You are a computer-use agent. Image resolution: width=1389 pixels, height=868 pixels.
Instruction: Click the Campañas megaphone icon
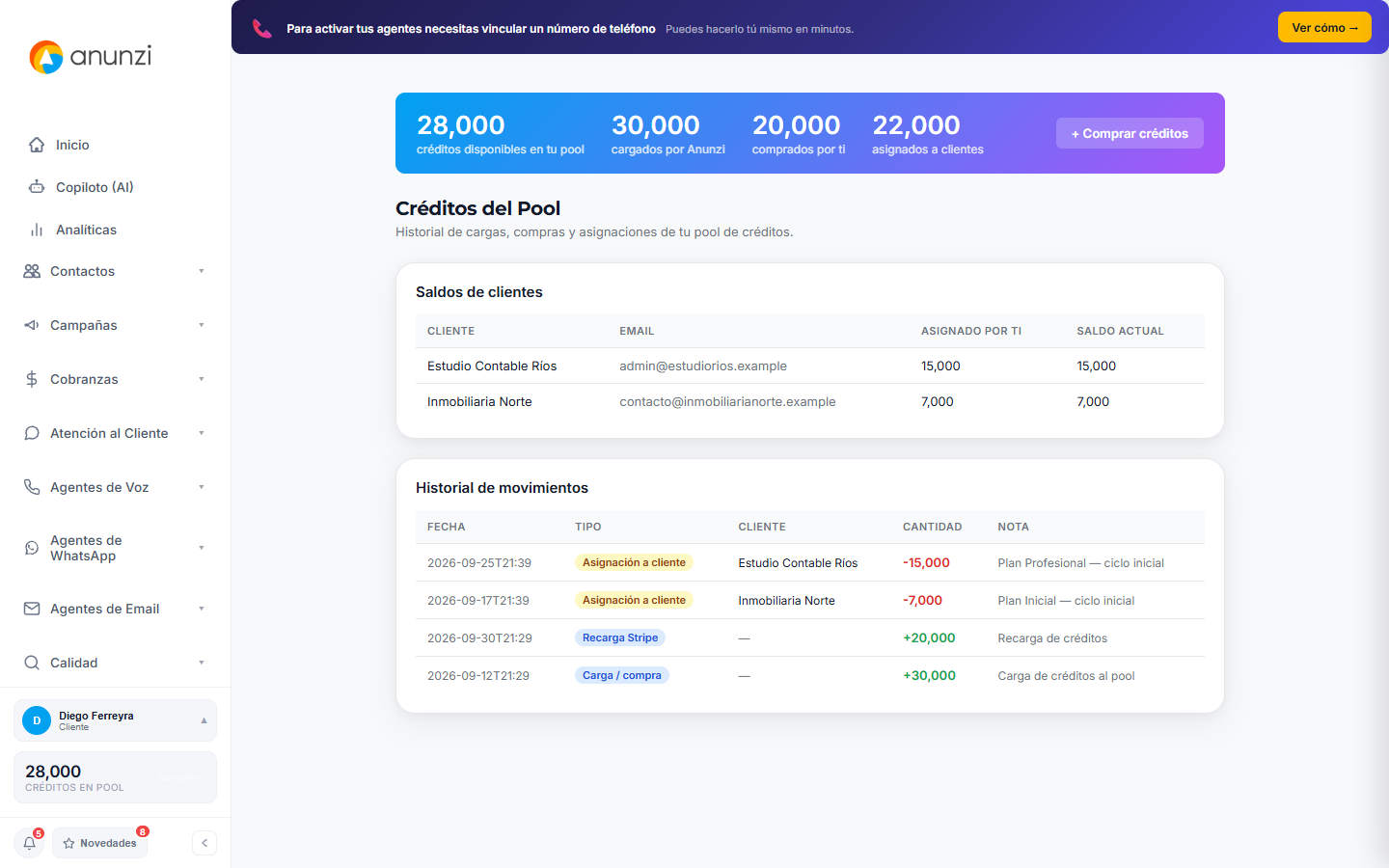32,325
